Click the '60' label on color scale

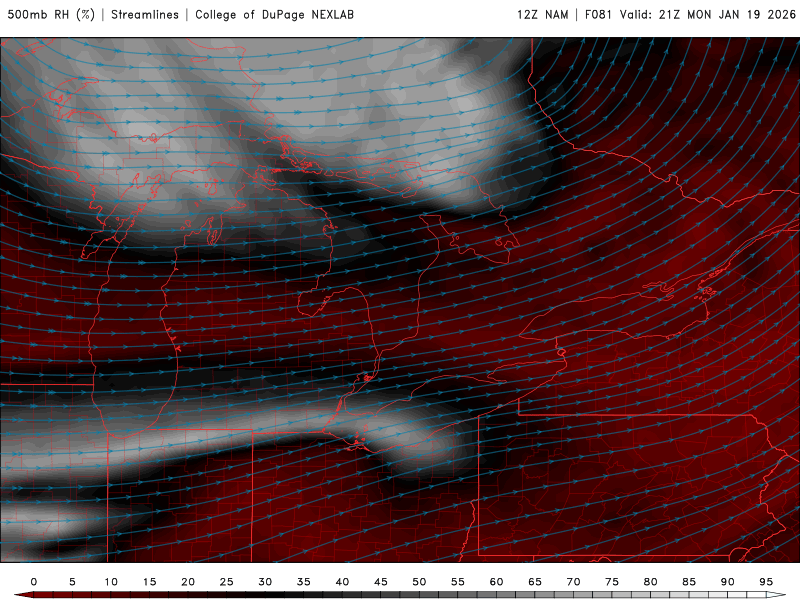point(496,582)
